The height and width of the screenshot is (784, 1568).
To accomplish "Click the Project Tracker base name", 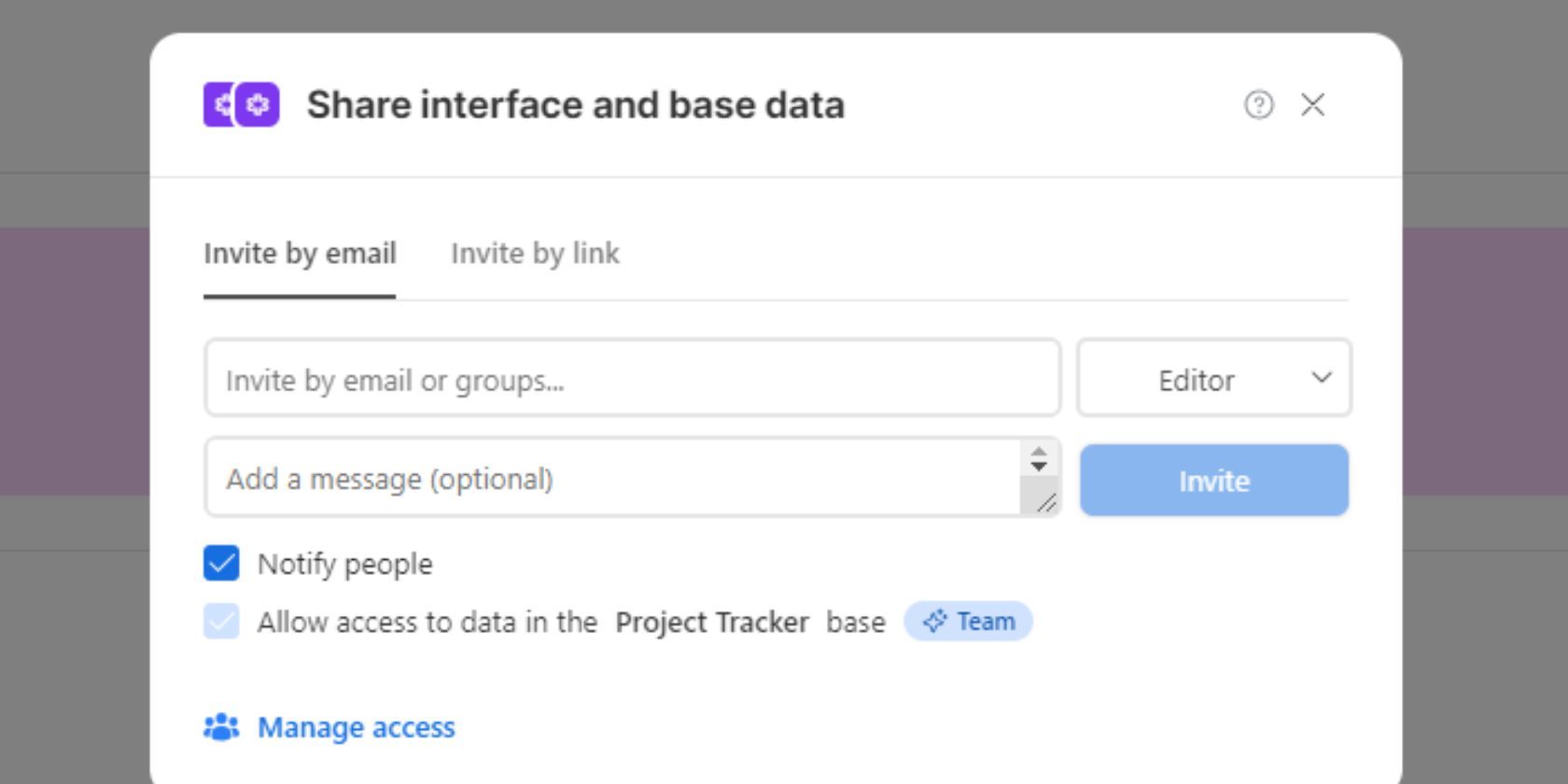I will pos(711,623).
